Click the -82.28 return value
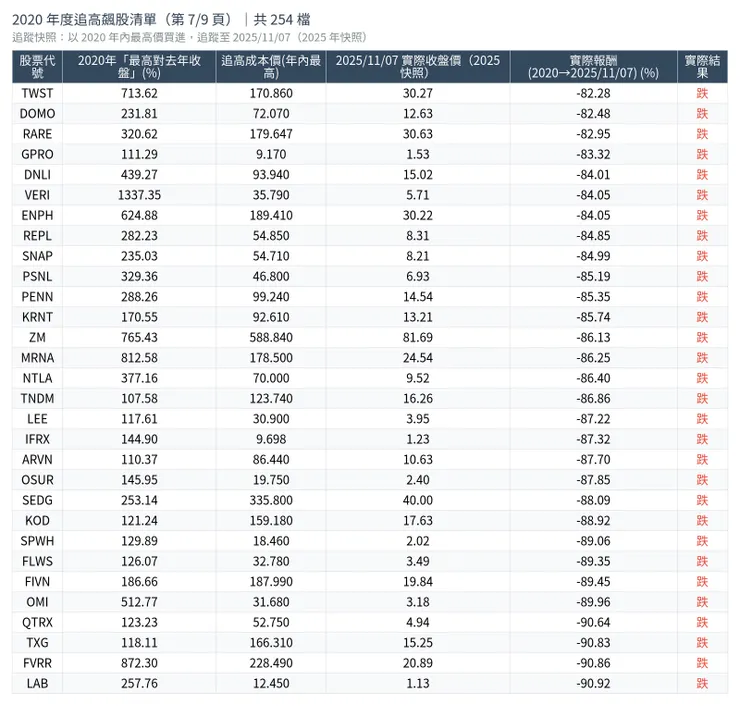Screen dimensions: 740x706 [593, 93]
